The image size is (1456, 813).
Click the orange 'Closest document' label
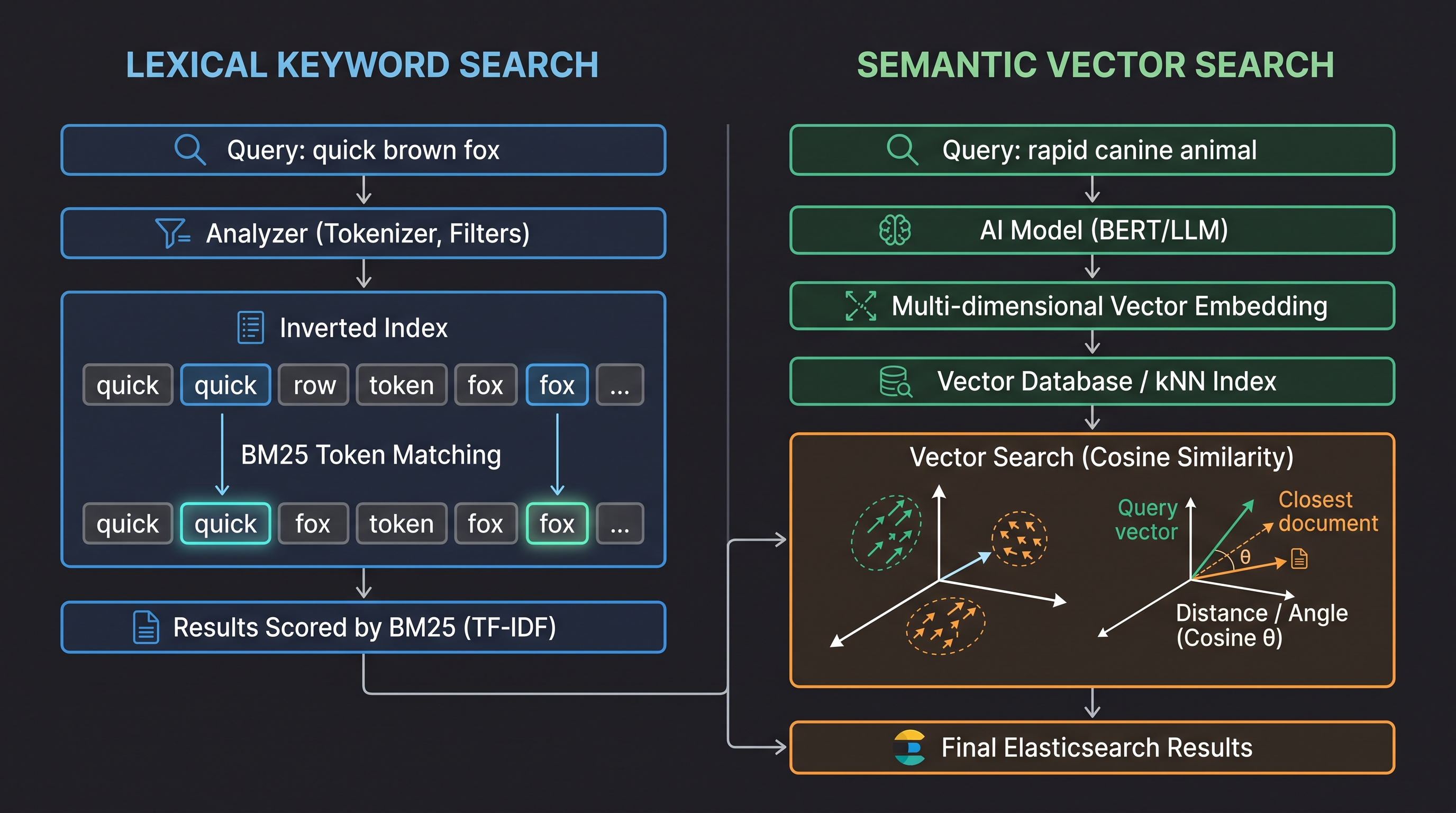coord(1328,511)
